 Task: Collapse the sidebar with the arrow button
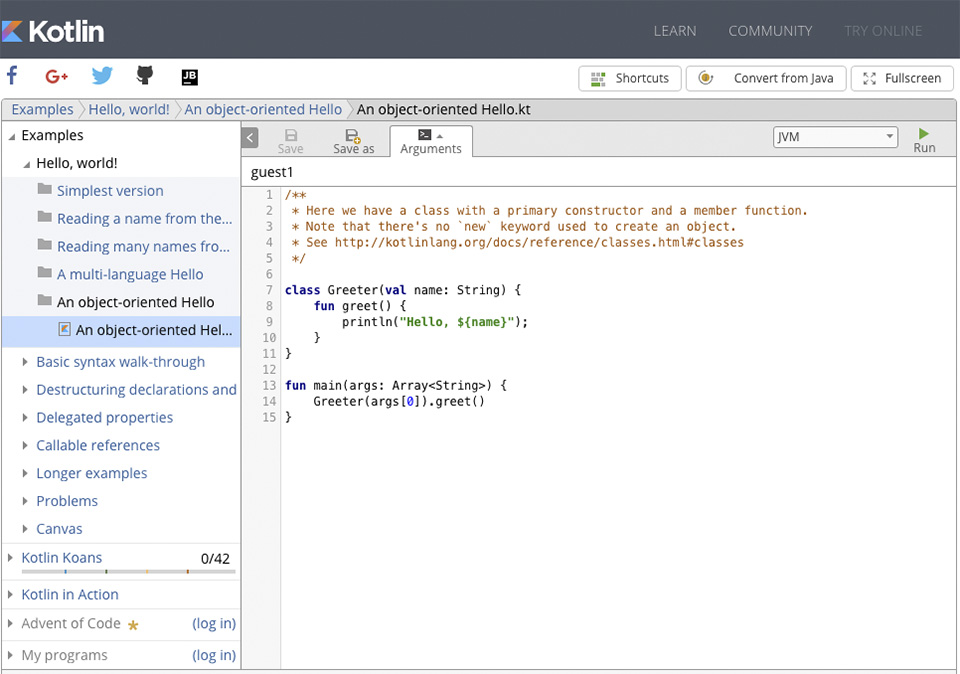(250, 138)
